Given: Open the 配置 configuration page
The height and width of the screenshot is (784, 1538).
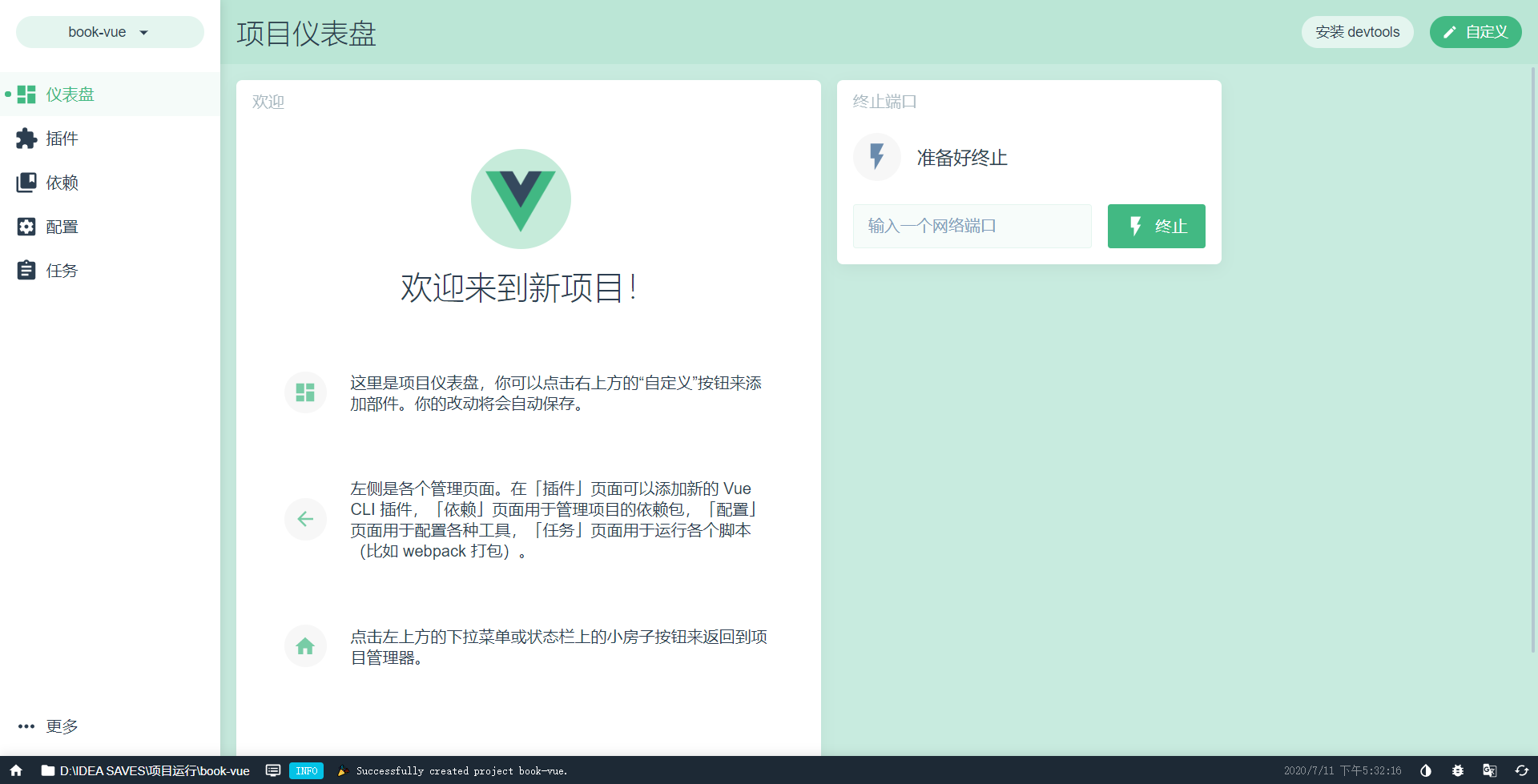Looking at the screenshot, I should pyautogui.click(x=110, y=227).
